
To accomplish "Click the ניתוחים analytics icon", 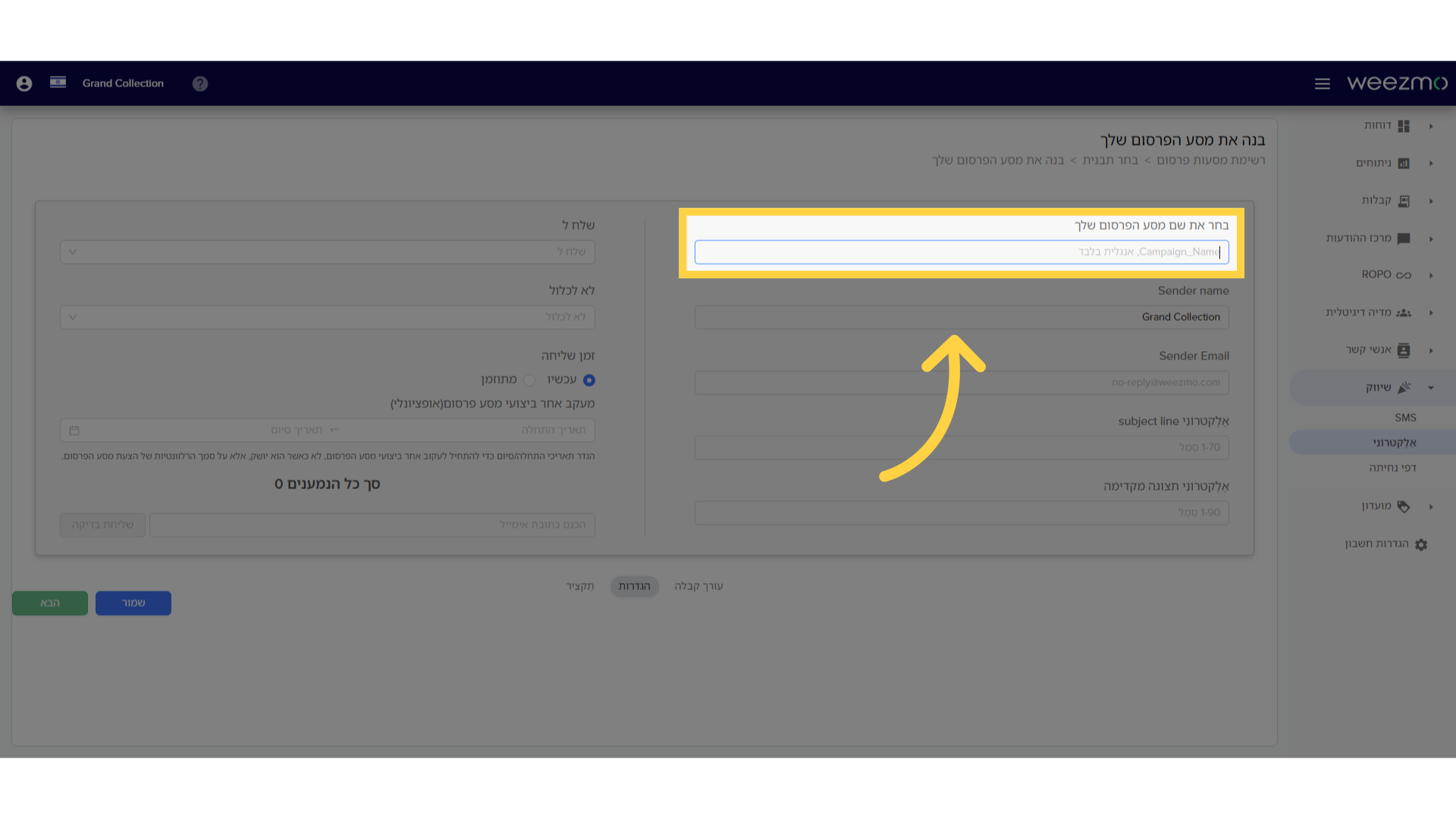I will click(x=1404, y=163).
